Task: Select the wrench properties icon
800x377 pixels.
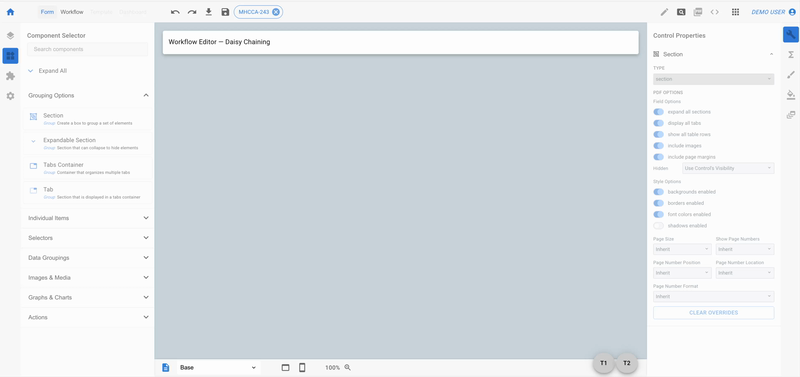Action: (791, 35)
